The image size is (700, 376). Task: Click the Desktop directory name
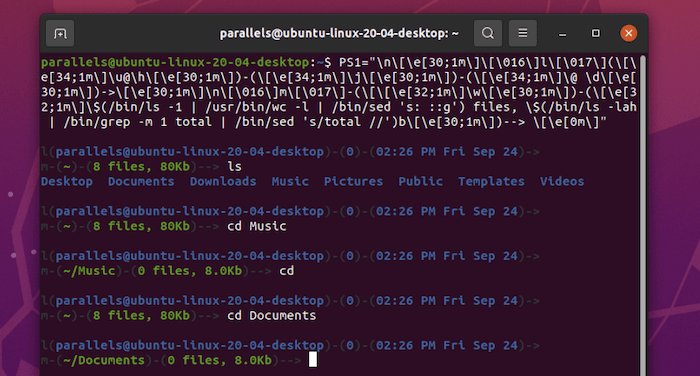(67, 181)
